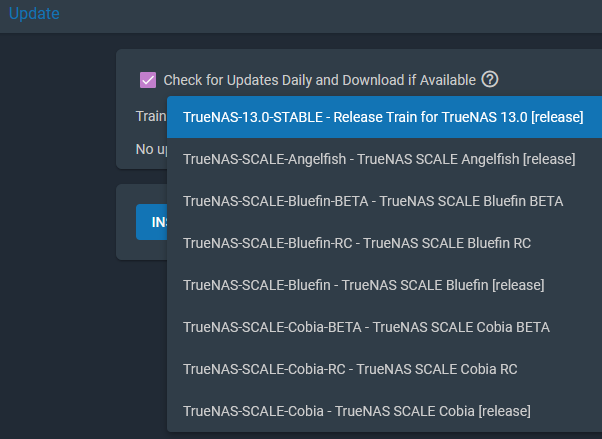Uncheck Check for Updates Daily checkbox
The width and height of the screenshot is (602, 439).
click(x=148, y=80)
